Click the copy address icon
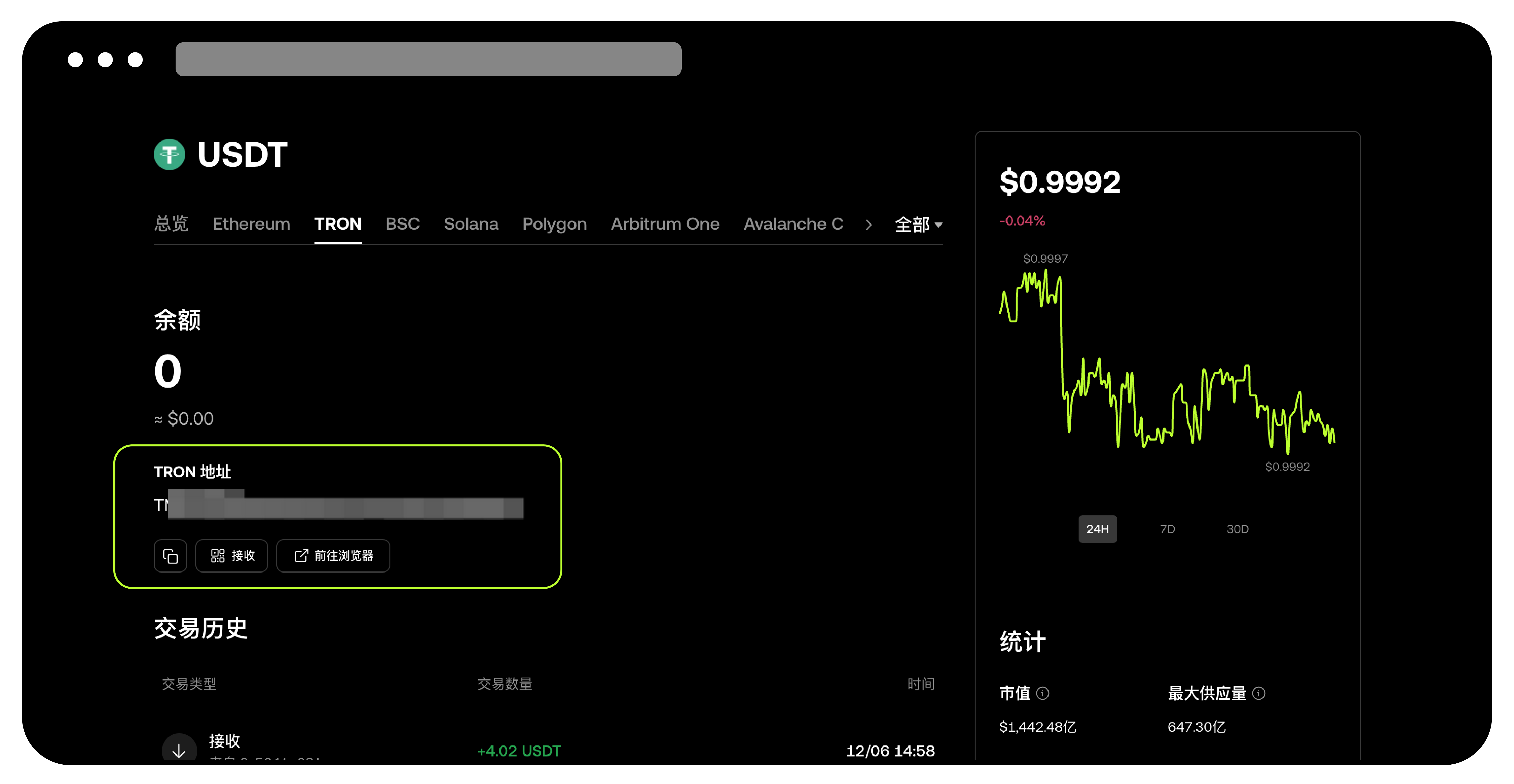The height and width of the screenshot is (784, 1514). click(x=171, y=556)
